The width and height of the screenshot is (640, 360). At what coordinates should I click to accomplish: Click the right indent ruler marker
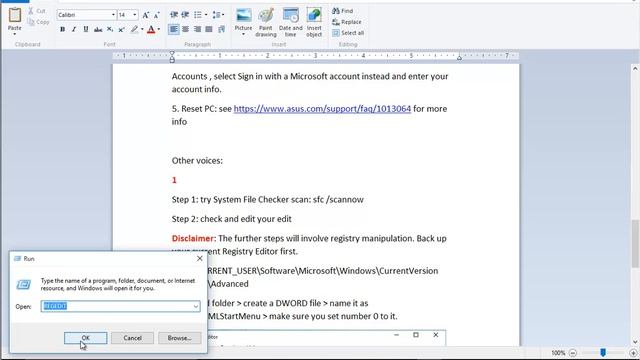[459, 58]
